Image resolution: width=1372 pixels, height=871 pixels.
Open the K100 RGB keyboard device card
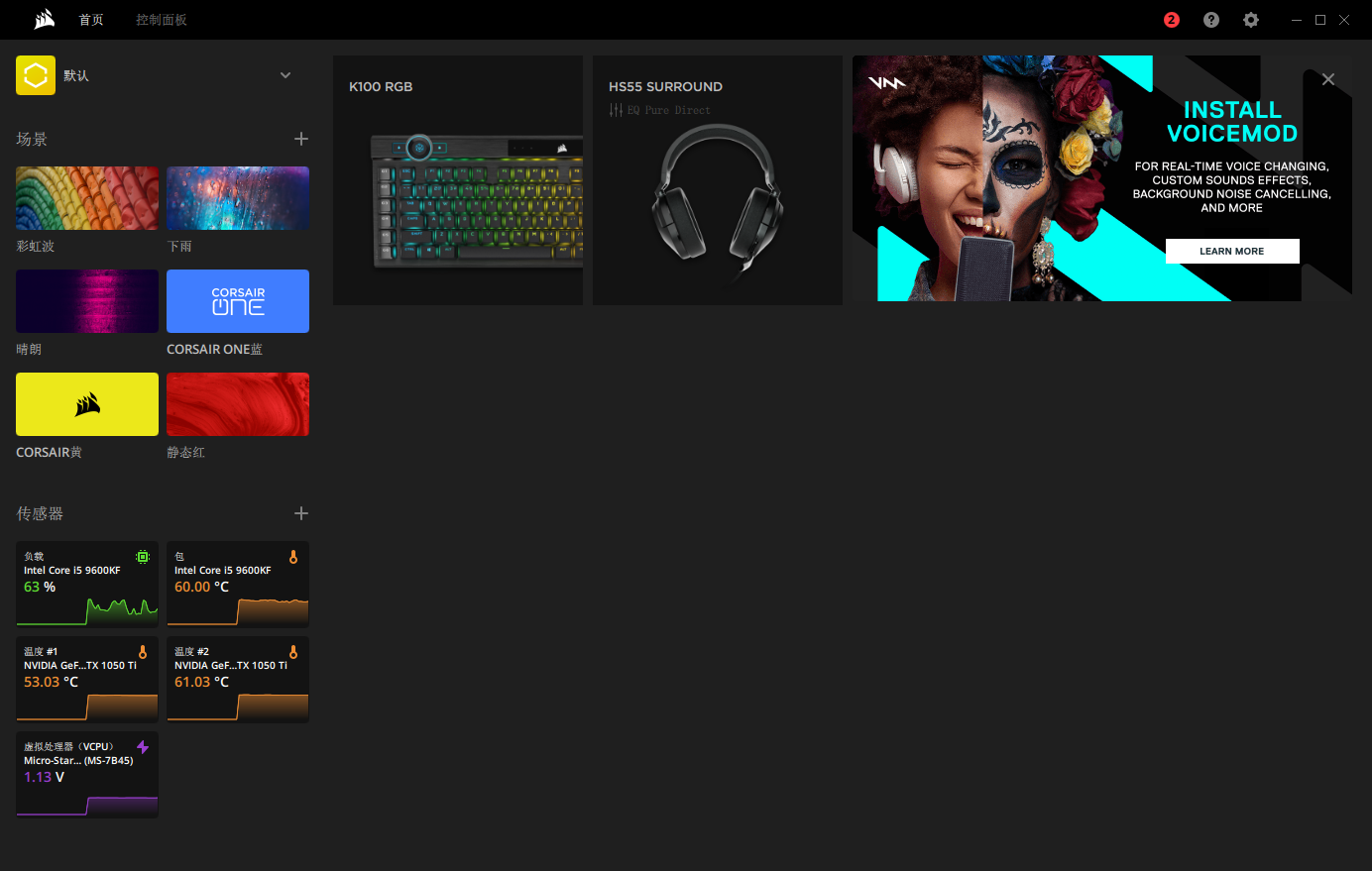[458, 180]
